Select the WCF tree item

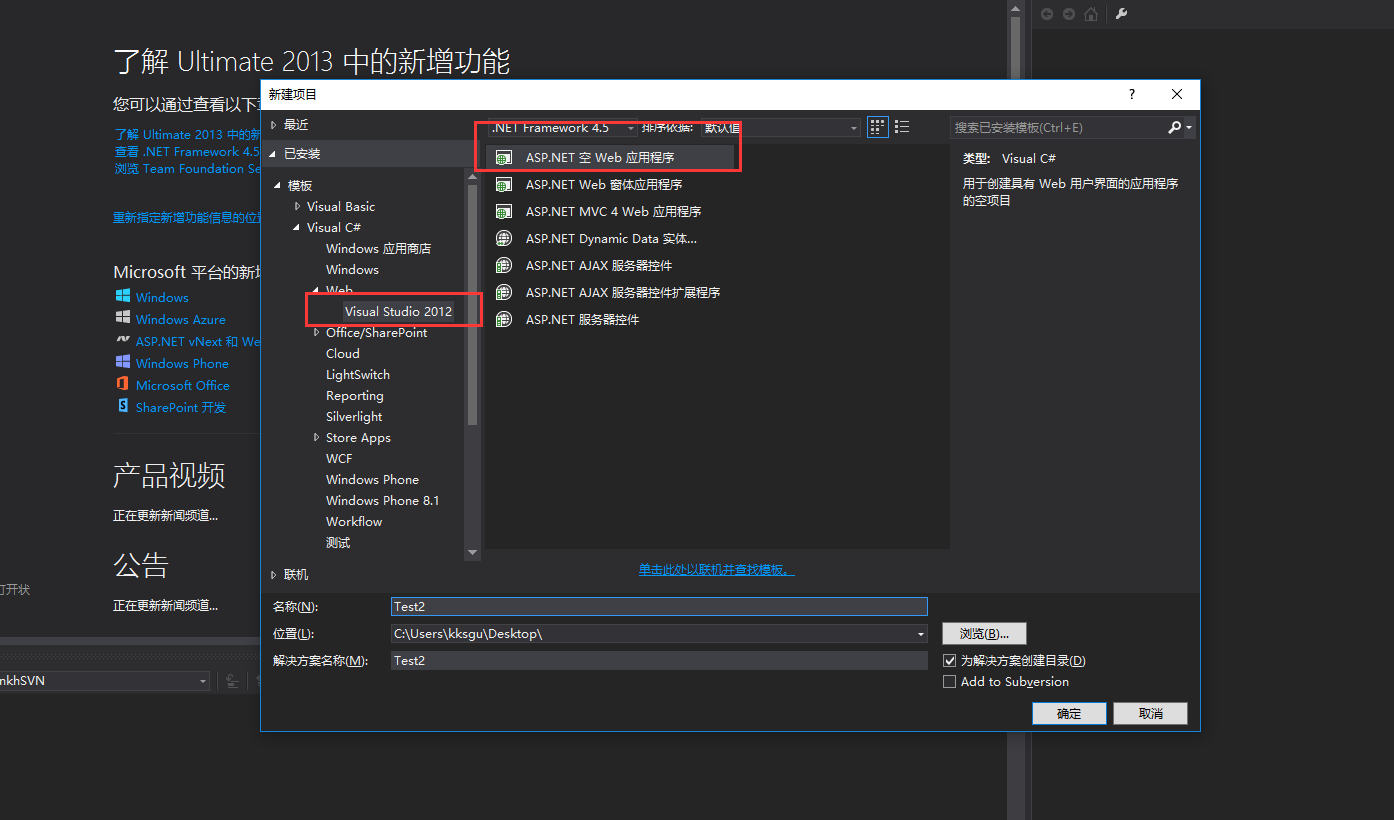point(339,459)
